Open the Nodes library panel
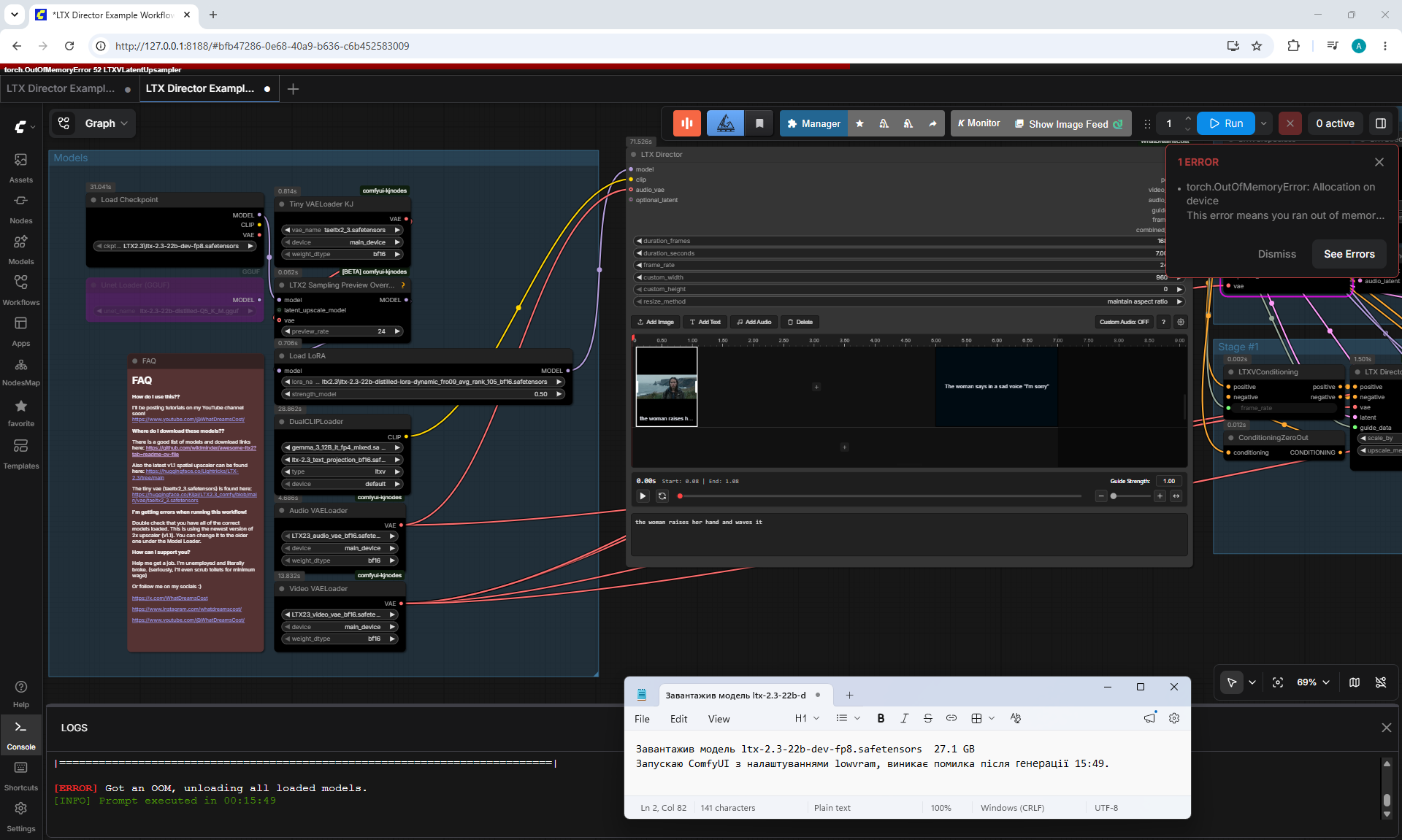Viewport: 1402px width, 840px height. 21,208
